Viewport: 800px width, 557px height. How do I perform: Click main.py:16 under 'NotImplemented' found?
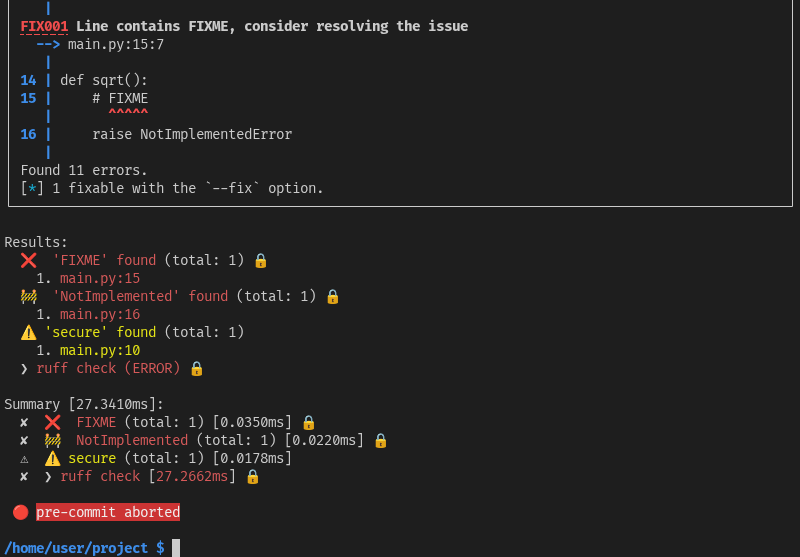[100, 314]
